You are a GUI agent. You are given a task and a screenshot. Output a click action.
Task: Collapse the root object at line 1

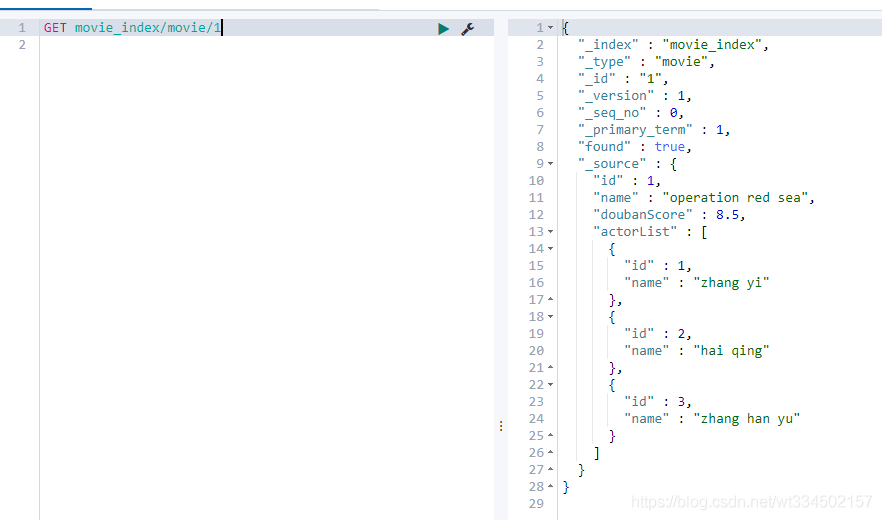pos(551,28)
